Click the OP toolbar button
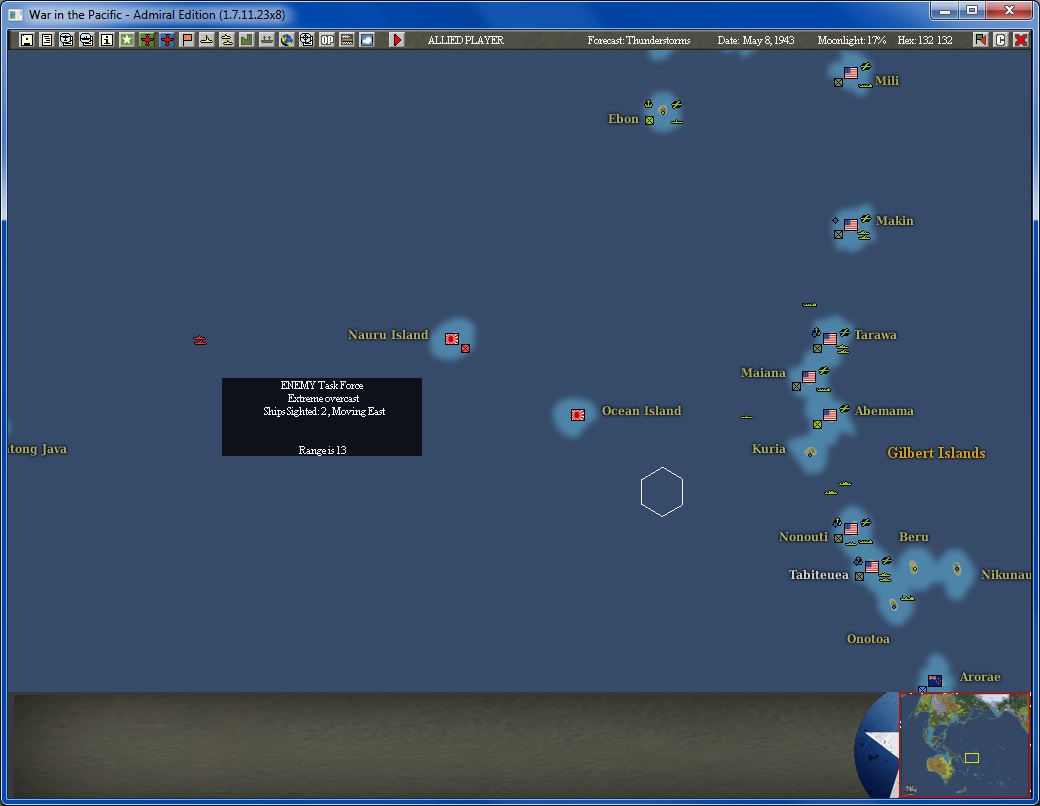 tap(326, 40)
